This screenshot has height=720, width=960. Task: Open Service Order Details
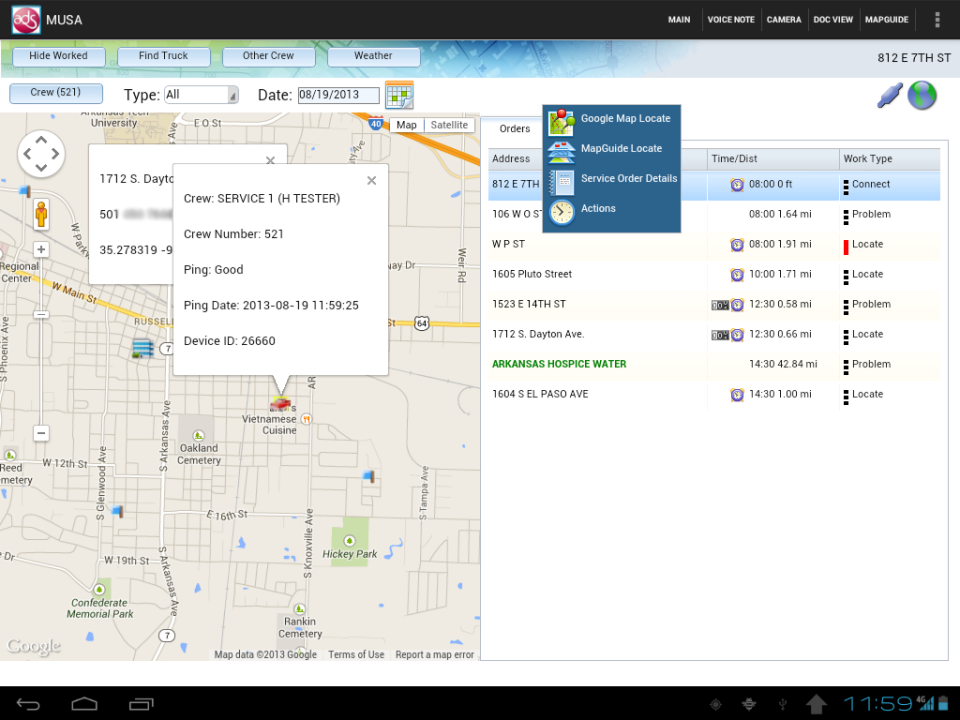pos(628,178)
